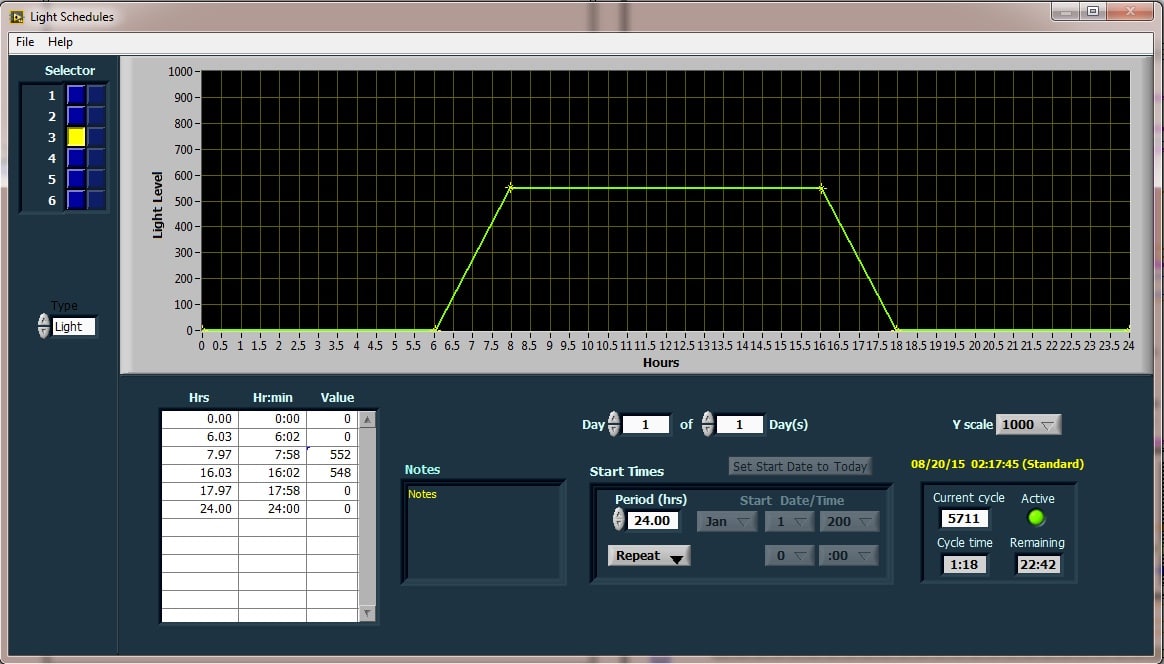This screenshot has height=664, width=1164.
Task: Click graph point at hour 6 baseline
Action: 435,329
